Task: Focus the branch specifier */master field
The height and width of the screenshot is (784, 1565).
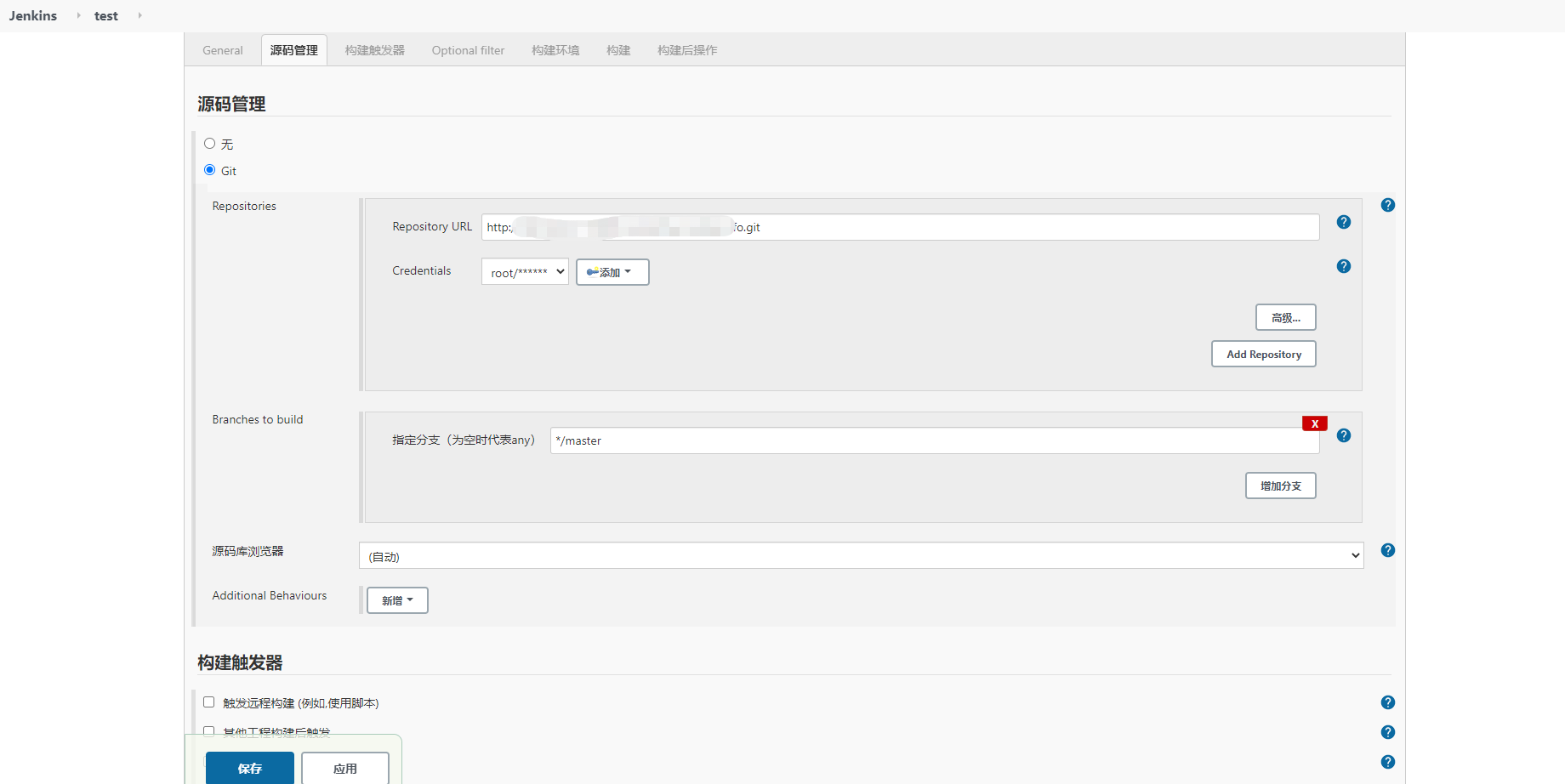Action: coord(935,440)
